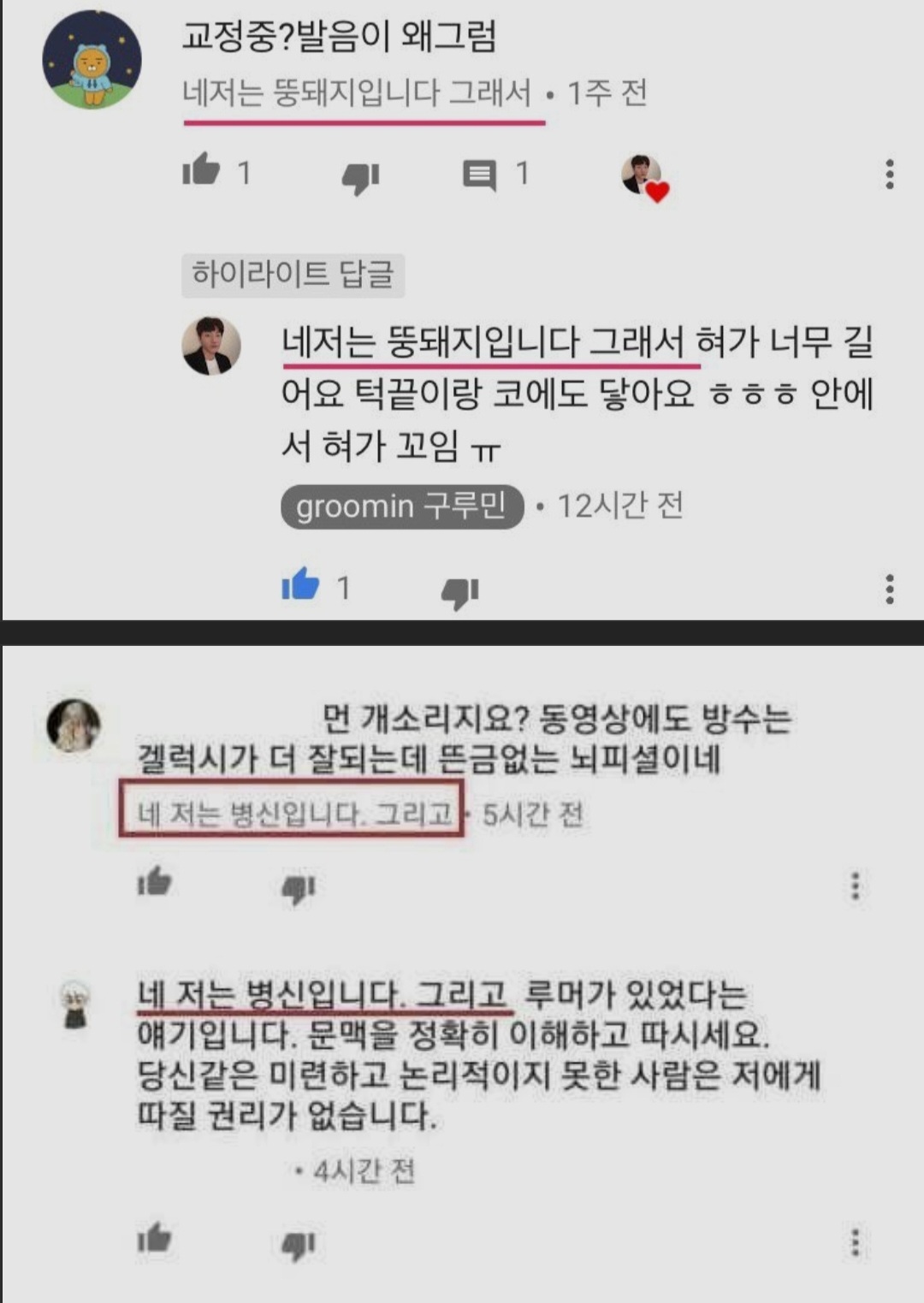Click the groomin 구루민 channel name badge

click(x=402, y=506)
